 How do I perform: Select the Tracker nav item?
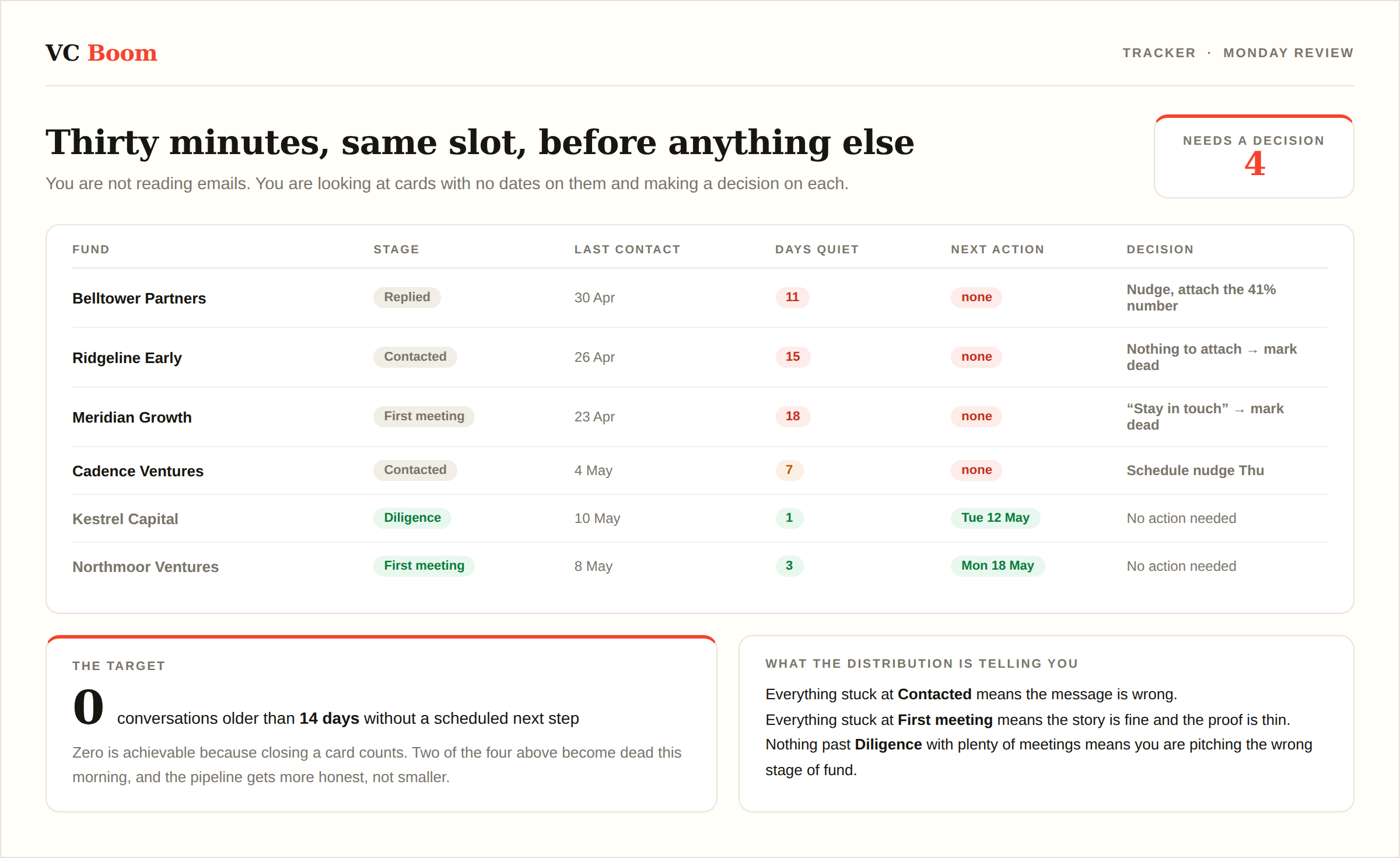(x=1158, y=53)
